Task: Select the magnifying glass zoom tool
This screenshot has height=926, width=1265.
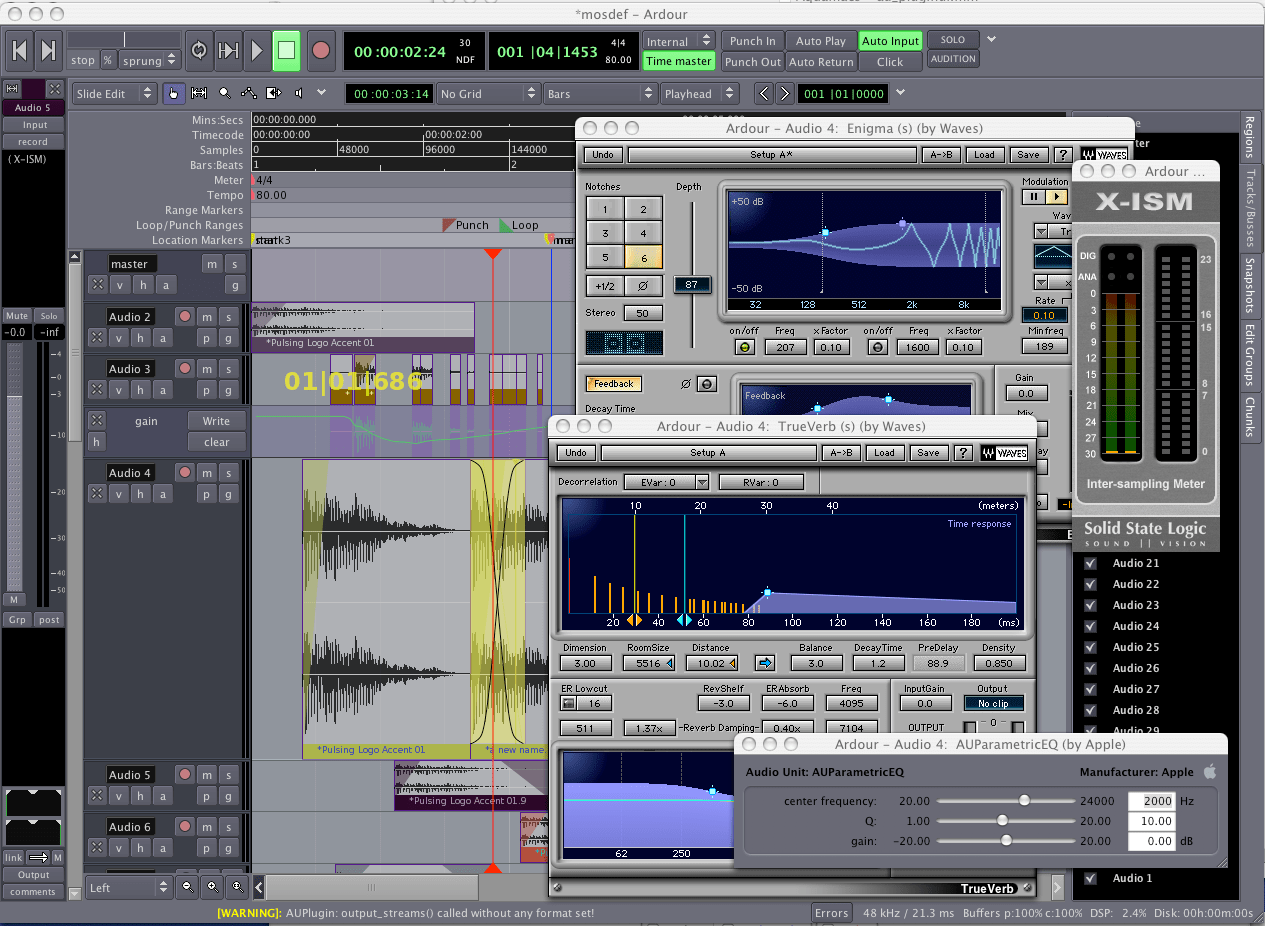Action: (224, 92)
